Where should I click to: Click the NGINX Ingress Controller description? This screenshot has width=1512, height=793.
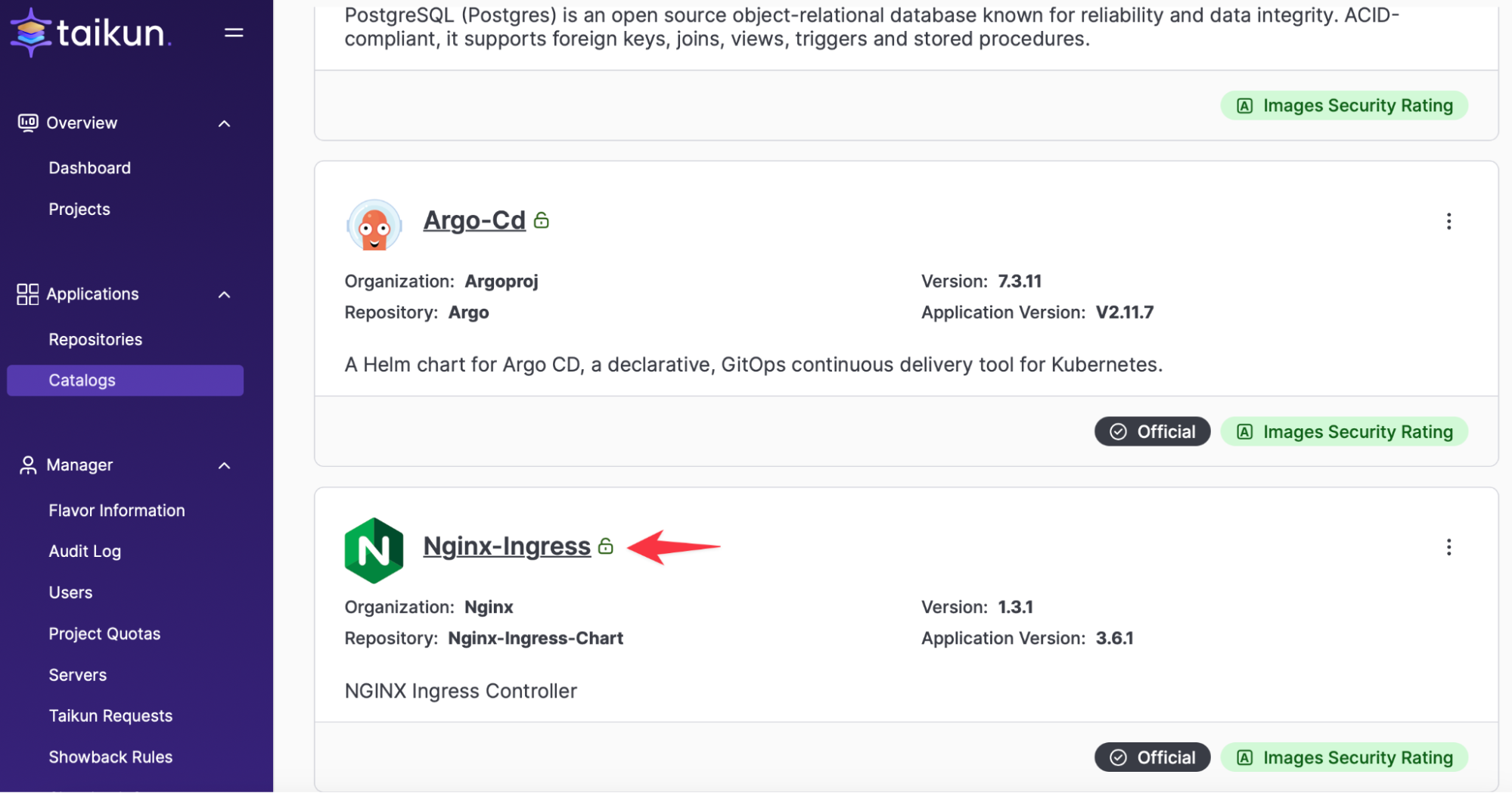click(461, 691)
